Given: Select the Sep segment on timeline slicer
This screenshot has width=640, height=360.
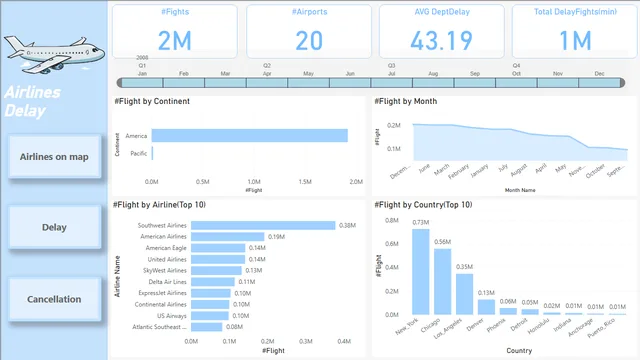Looking at the screenshot, I should (x=475, y=83).
